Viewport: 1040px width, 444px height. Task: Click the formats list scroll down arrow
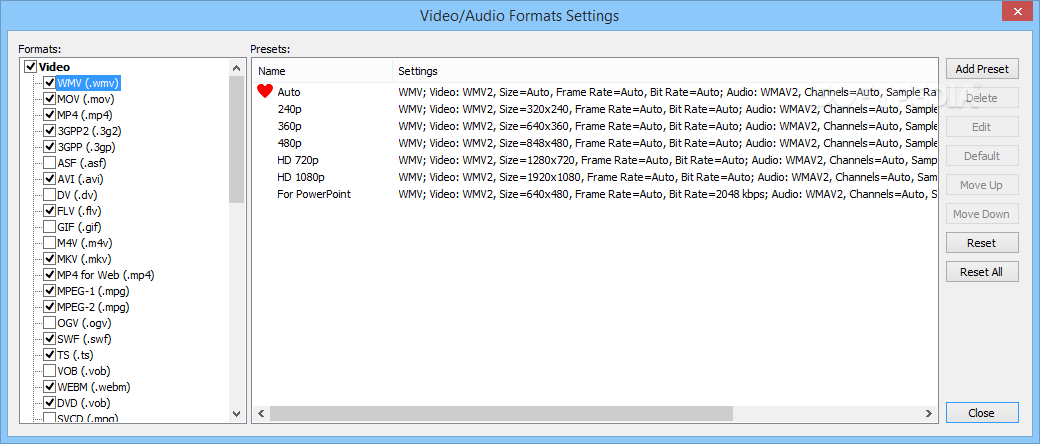[x=237, y=413]
